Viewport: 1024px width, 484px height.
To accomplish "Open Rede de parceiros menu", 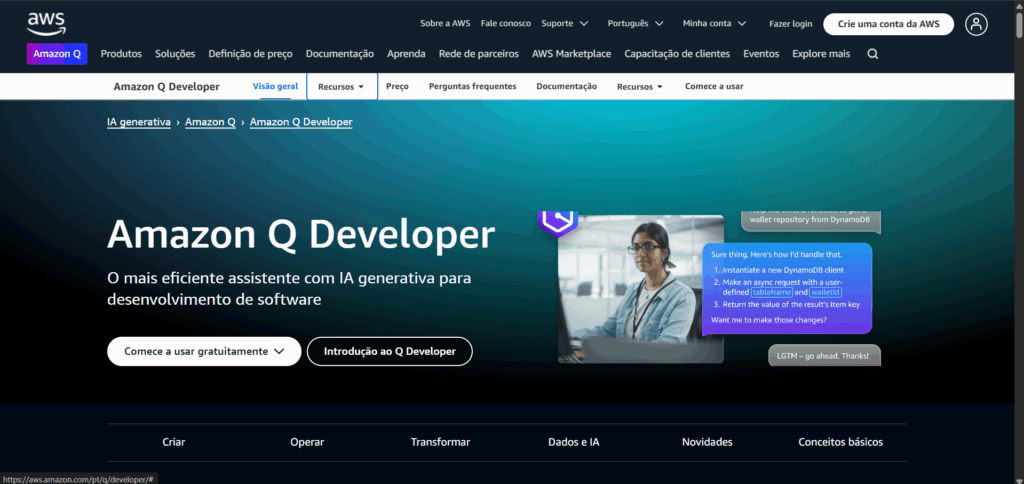I will pos(479,54).
